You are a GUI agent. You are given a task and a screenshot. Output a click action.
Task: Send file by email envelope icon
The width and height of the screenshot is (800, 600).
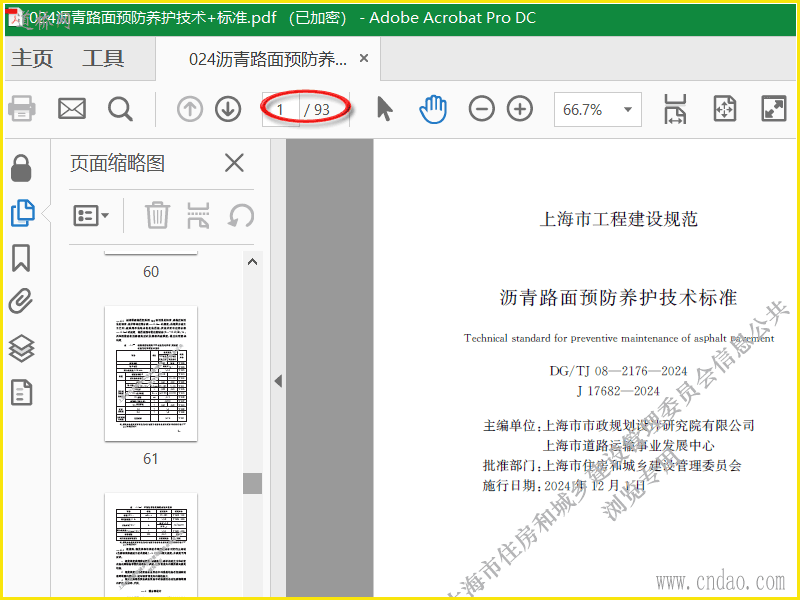click(71, 109)
